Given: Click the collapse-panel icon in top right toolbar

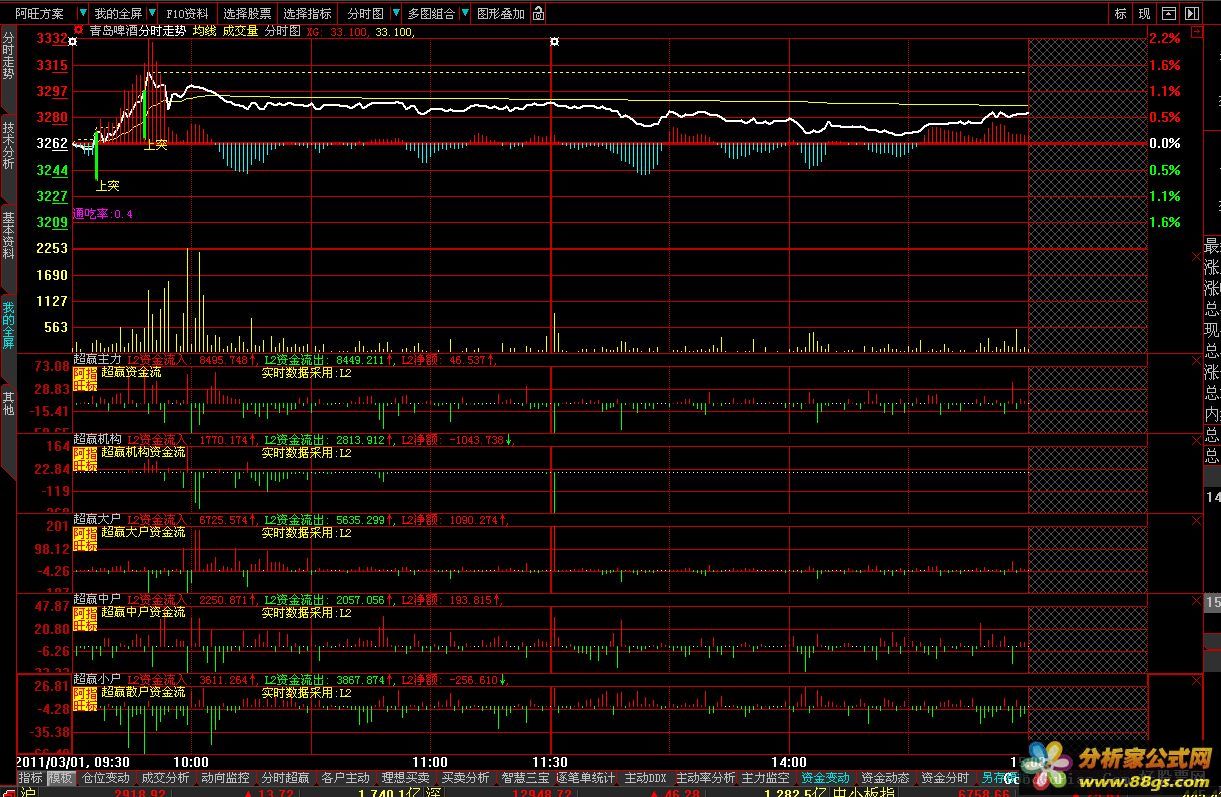Looking at the screenshot, I should 1168,14.
